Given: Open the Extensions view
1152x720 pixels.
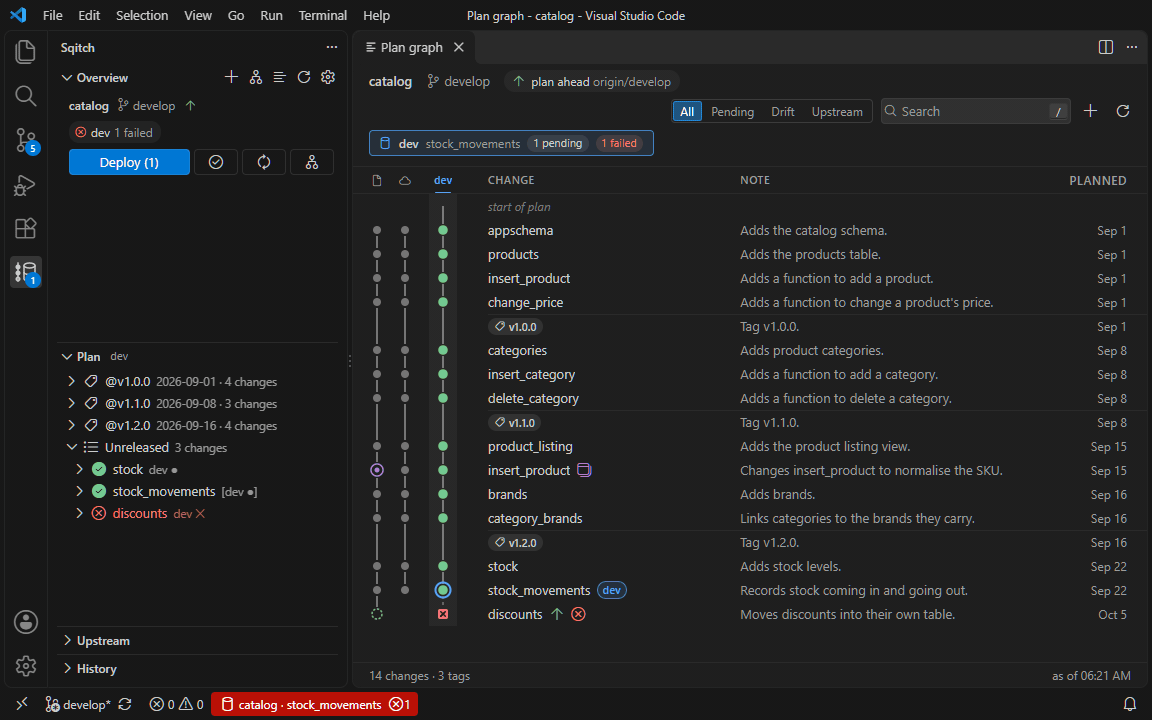Looking at the screenshot, I should click(x=26, y=228).
